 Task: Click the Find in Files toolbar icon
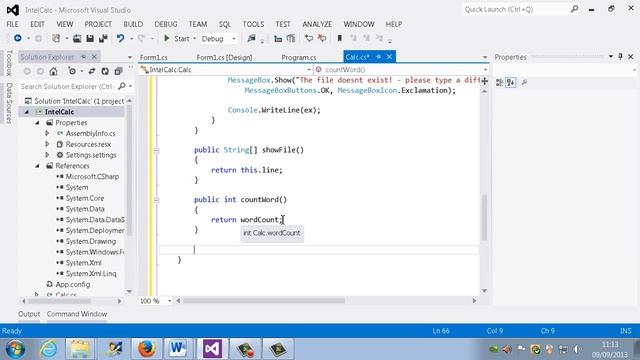pos(251,38)
